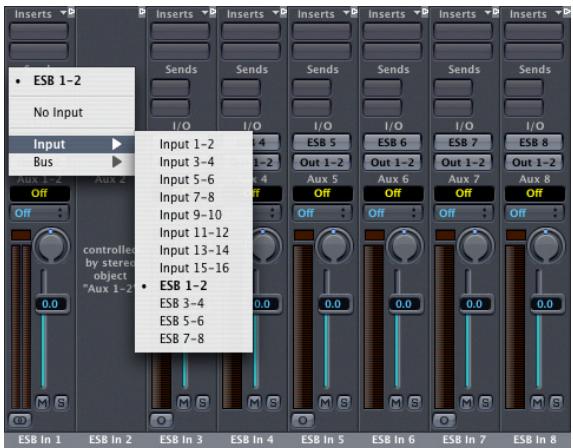Select Input 5-6 in the submenu
The image size is (573, 448).
[194, 179]
